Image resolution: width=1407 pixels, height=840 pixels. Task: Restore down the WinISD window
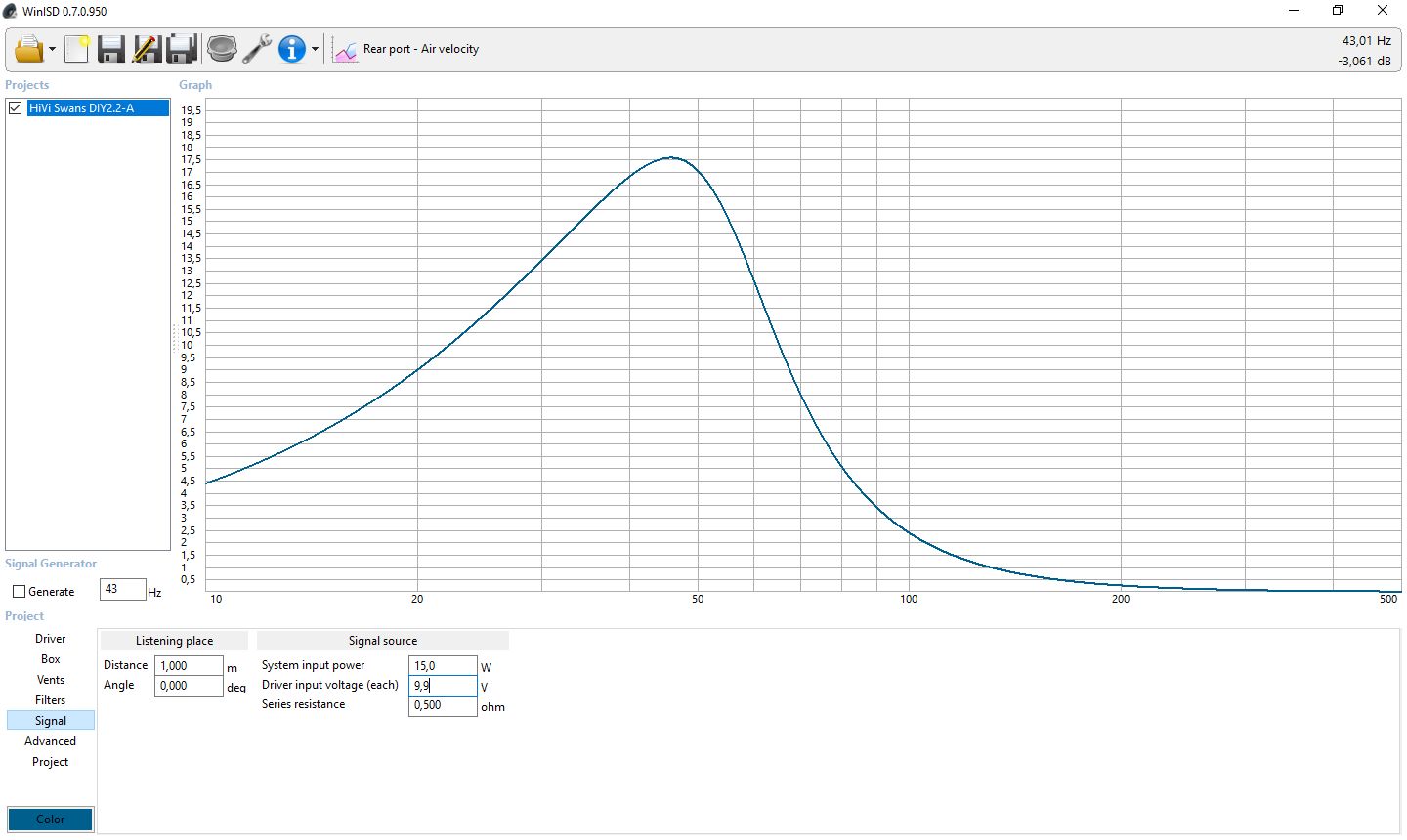coord(1338,11)
